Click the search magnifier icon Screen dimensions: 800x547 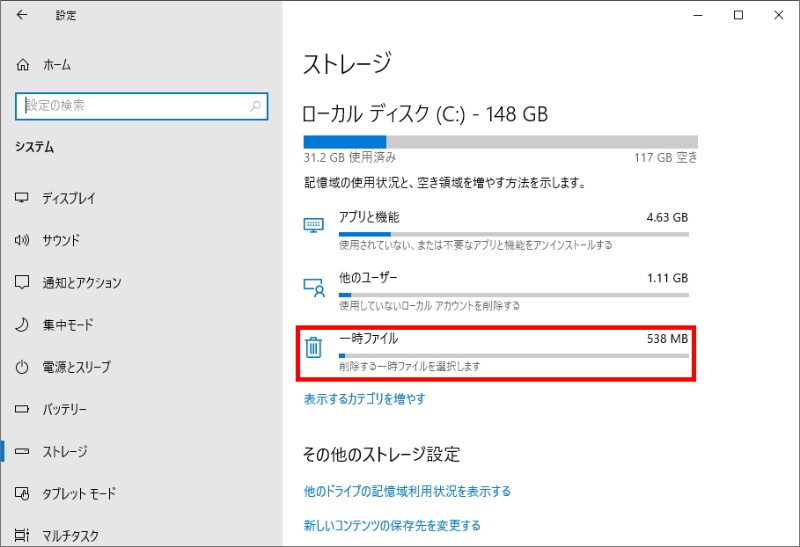[x=255, y=106]
